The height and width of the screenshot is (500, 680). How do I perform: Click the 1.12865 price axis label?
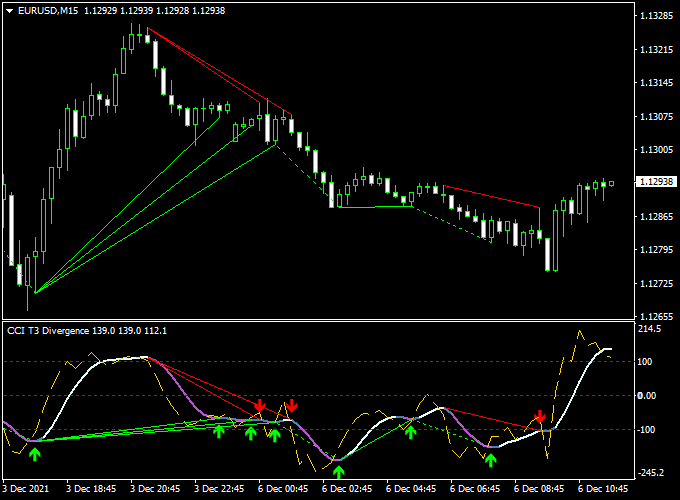tap(656, 216)
